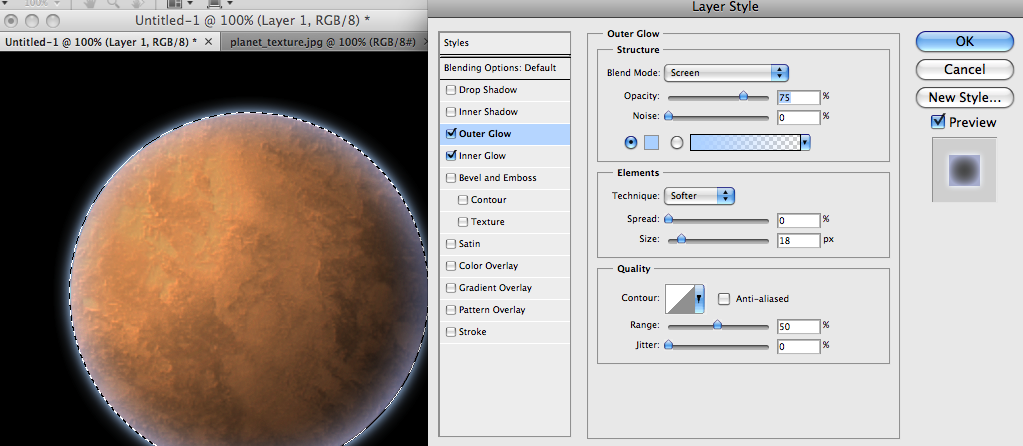Expand the Contour picker dropdown arrow

point(700,299)
